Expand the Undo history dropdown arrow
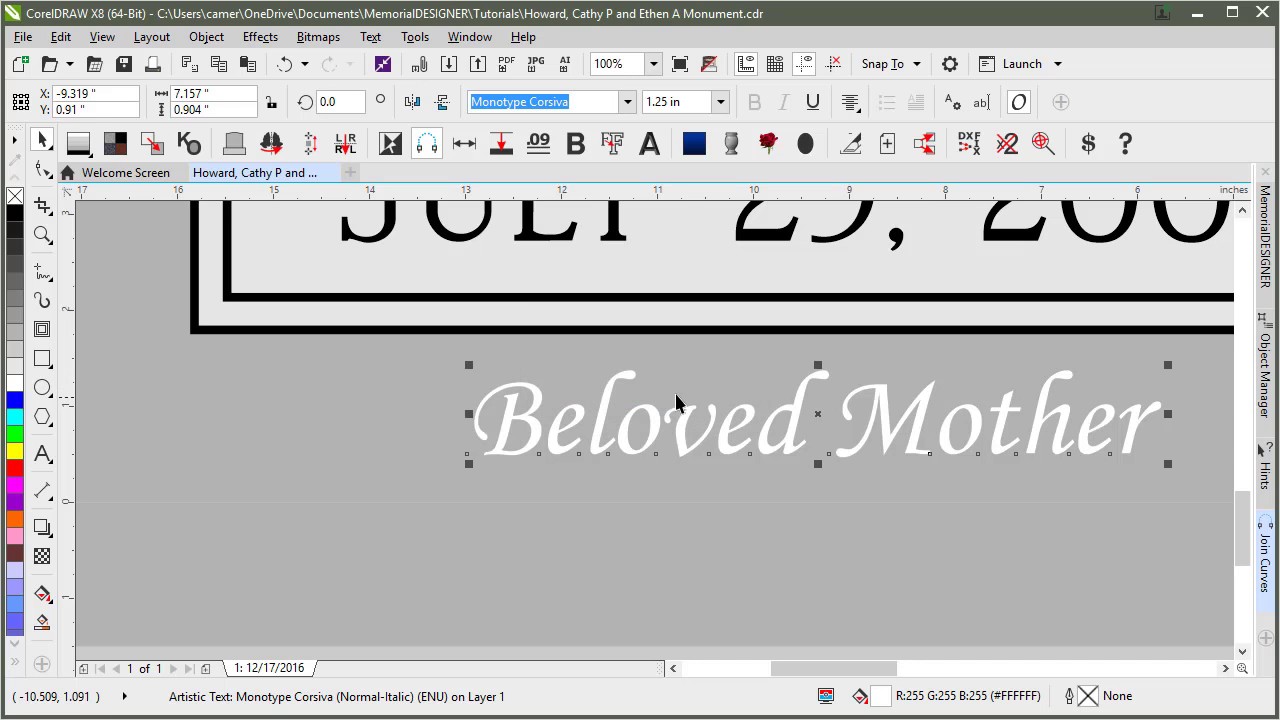1280x720 pixels. tap(304, 64)
